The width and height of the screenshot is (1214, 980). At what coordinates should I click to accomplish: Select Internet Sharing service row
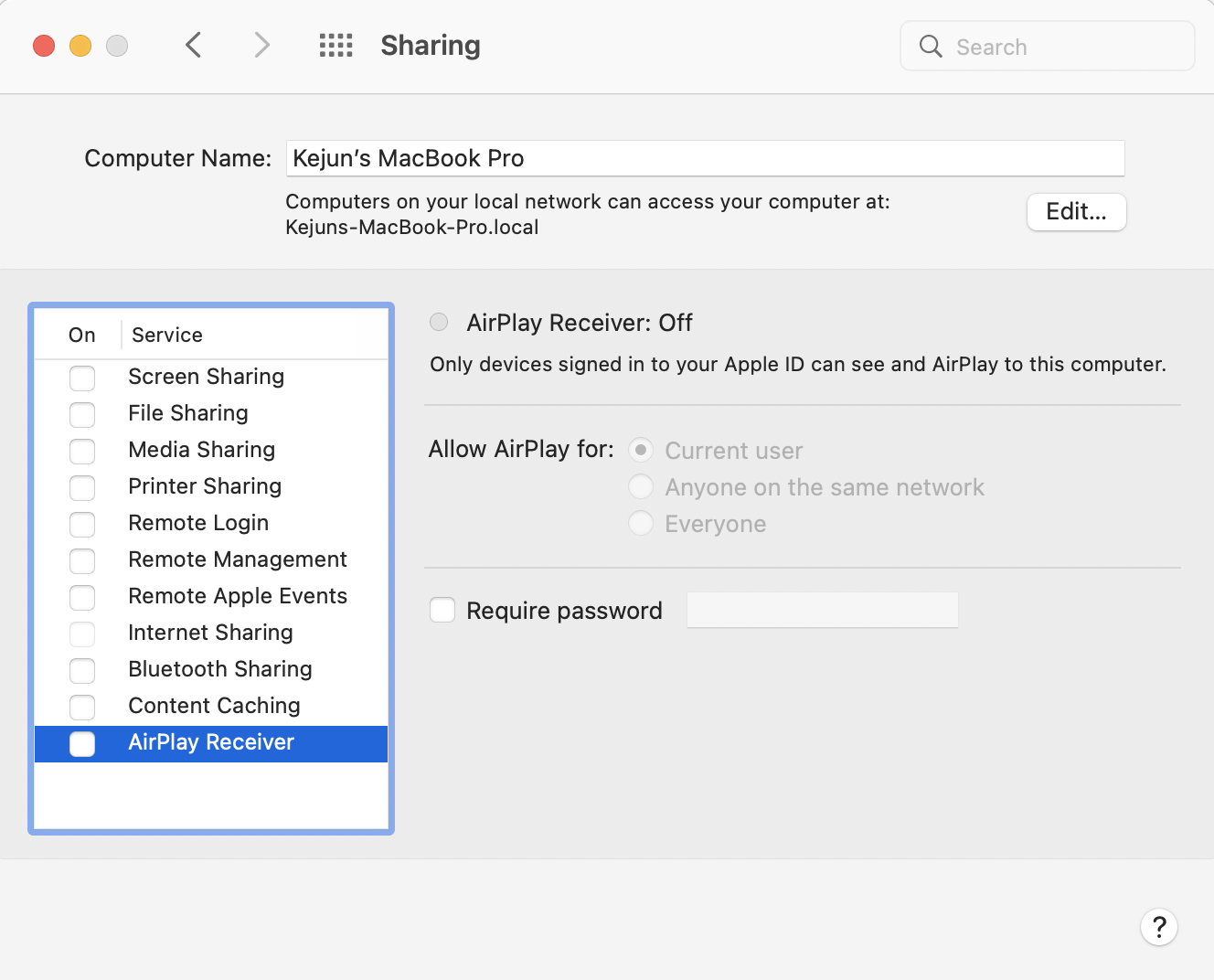coord(211,634)
